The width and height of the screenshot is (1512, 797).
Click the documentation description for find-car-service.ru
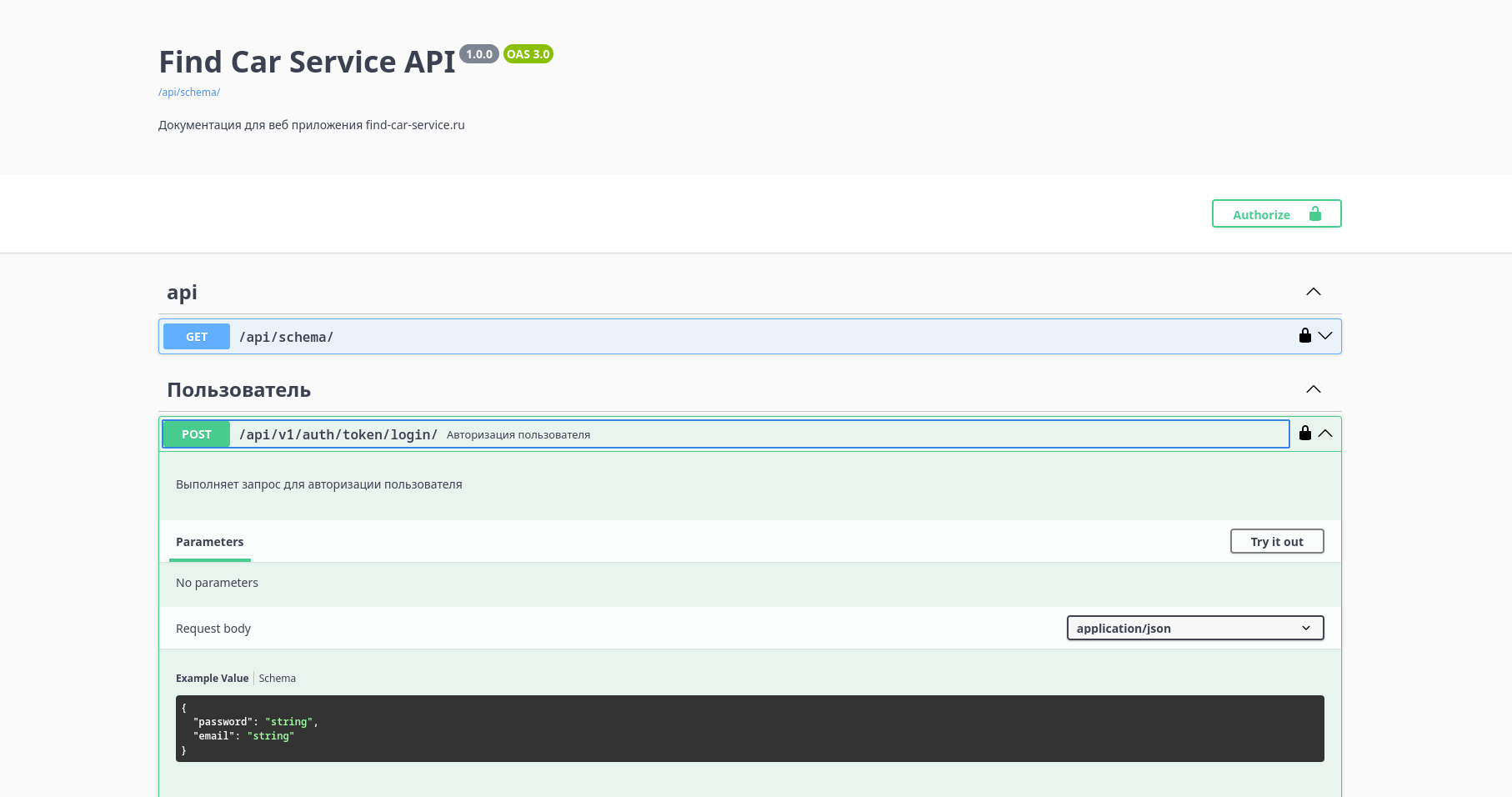click(x=312, y=125)
